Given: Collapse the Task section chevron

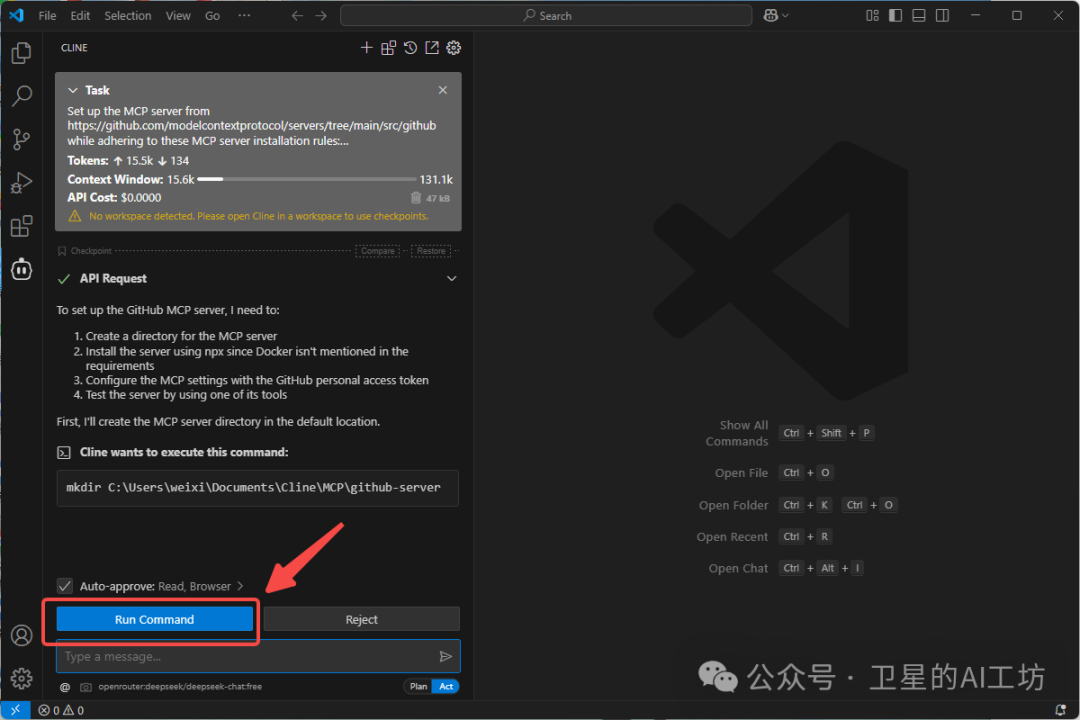Looking at the screenshot, I should click(x=72, y=90).
